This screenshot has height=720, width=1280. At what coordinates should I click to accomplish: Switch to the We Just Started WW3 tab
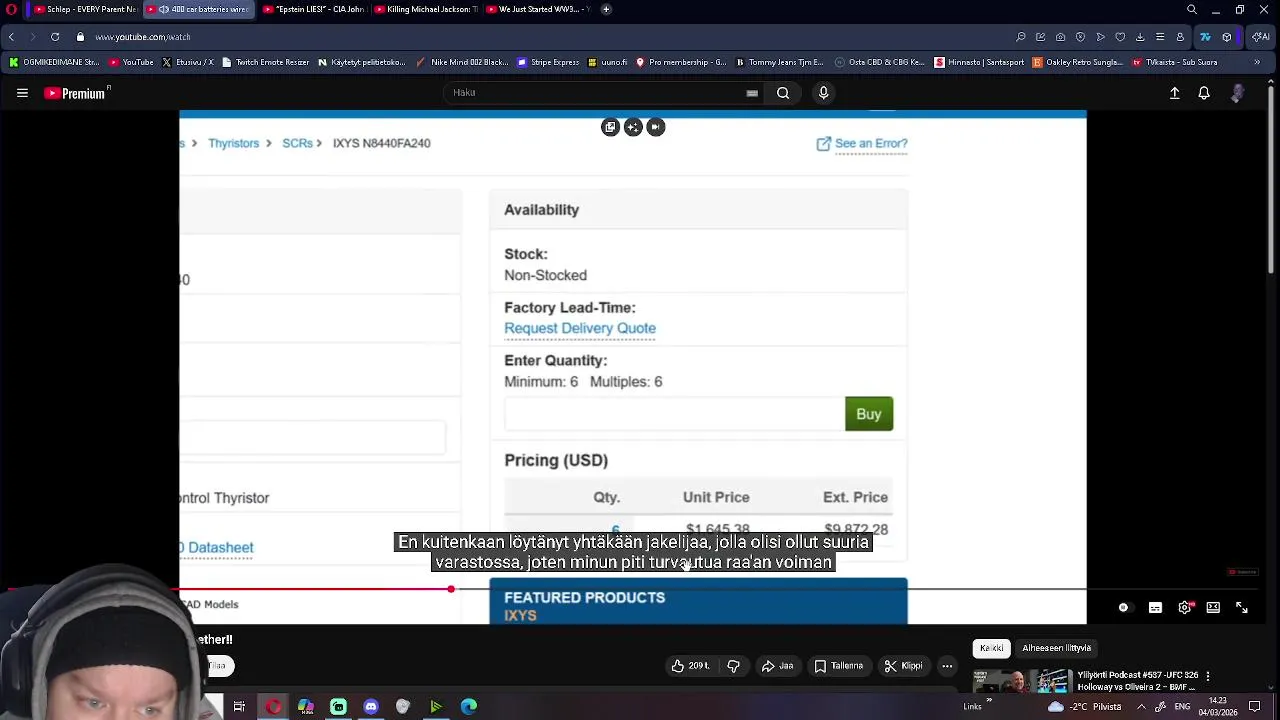[538, 10]
